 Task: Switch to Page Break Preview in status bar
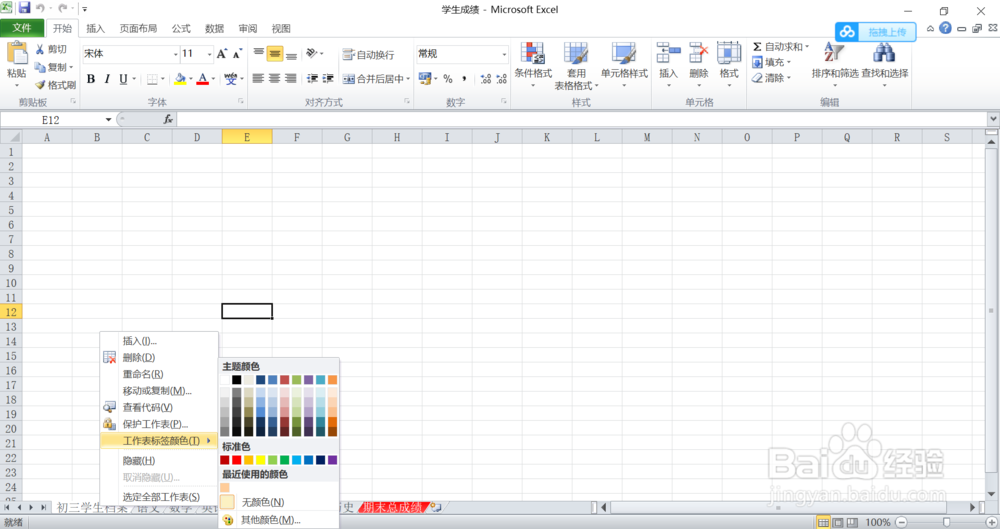tap(852, 523)
